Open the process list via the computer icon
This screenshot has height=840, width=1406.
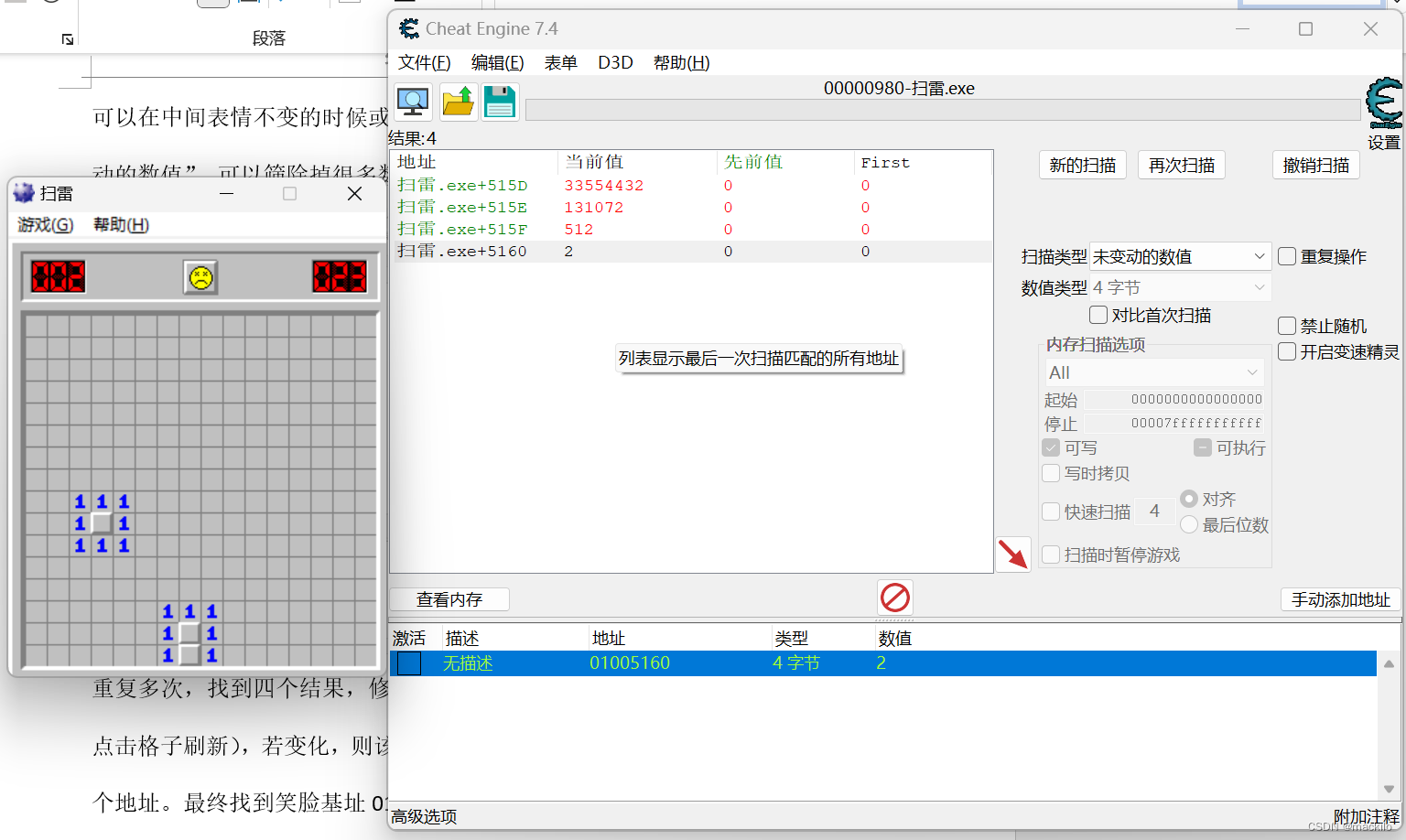click(x=414, y=102)
